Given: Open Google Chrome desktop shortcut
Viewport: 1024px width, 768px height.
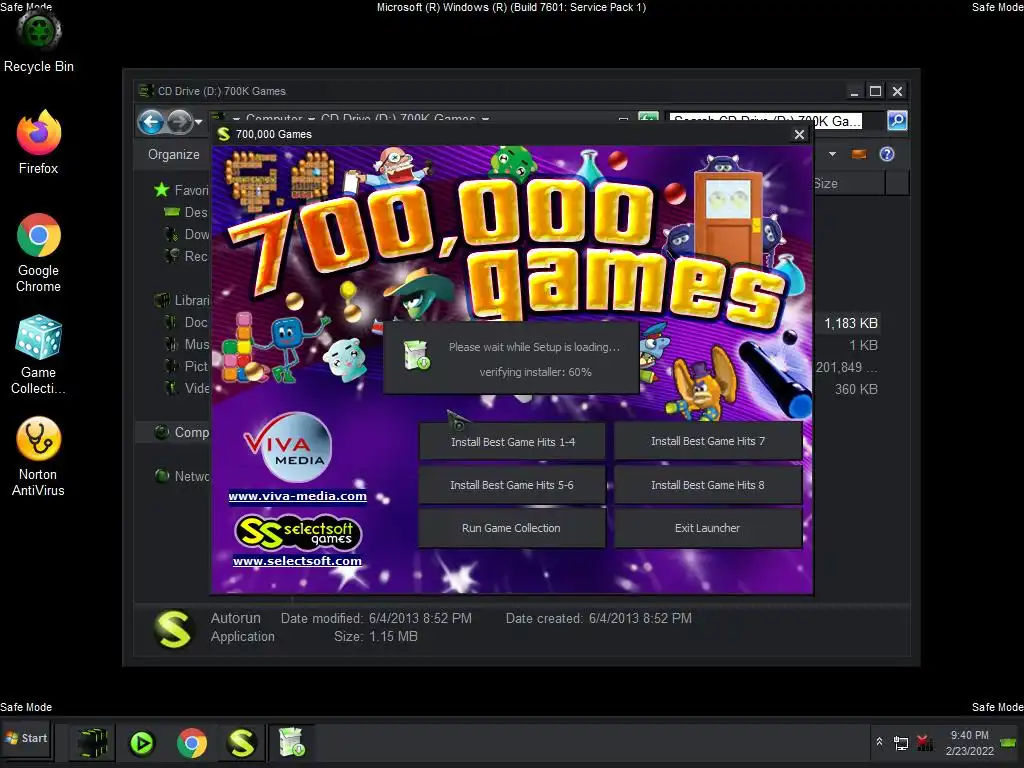Looking at the screenshot, I should point(39,253).
